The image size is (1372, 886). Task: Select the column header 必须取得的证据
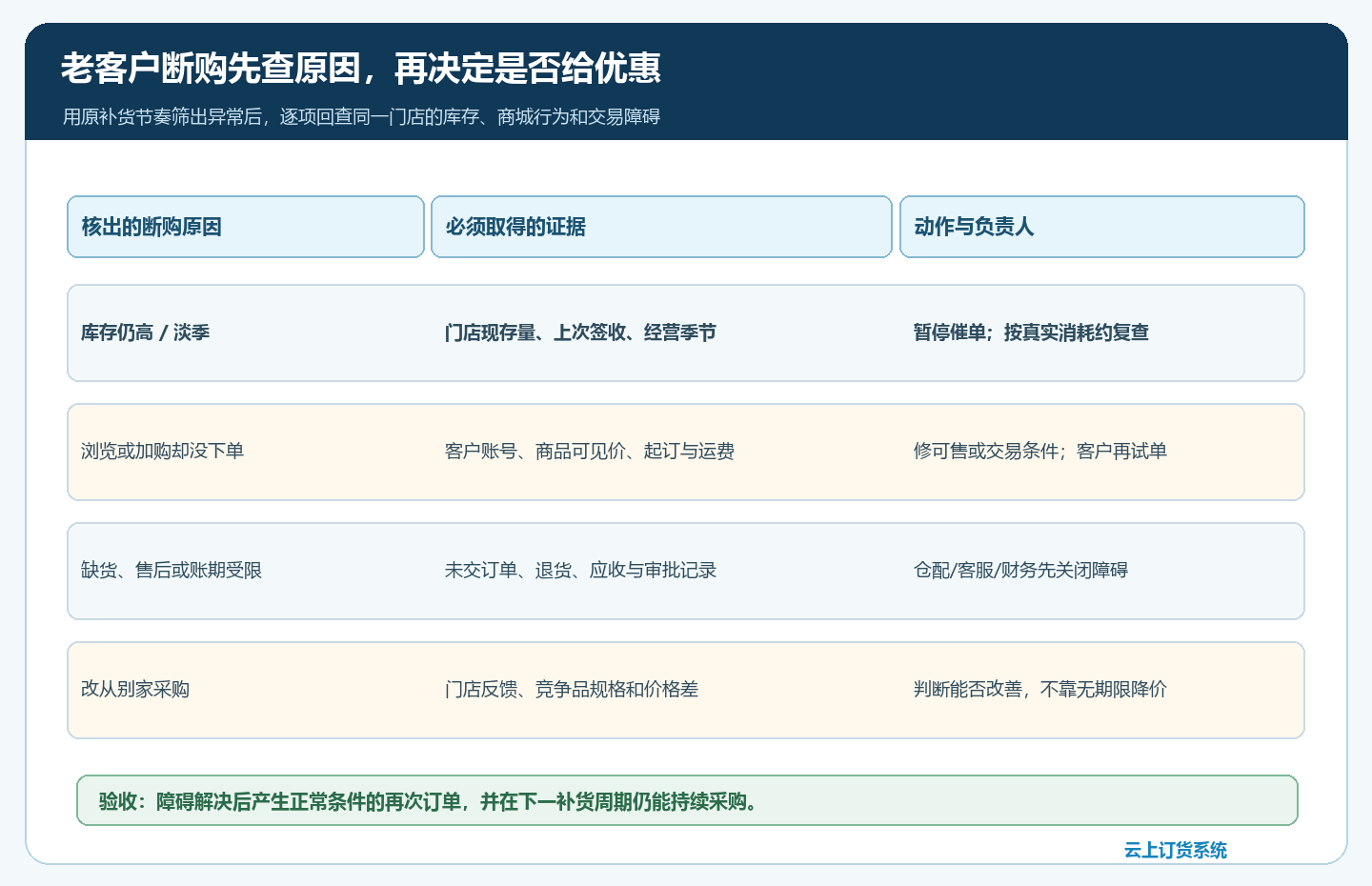point(661,227)
